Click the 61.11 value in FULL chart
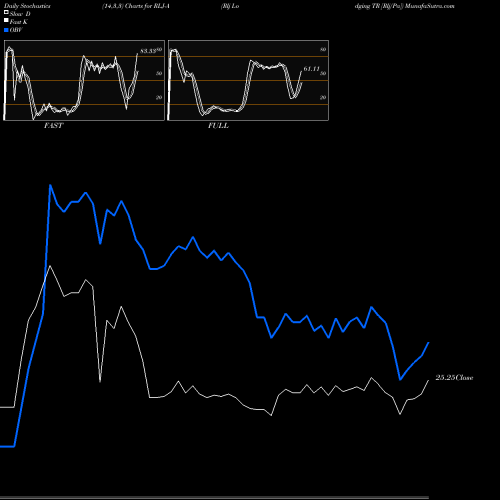This screenshot has width=500, height=500. 311,69
